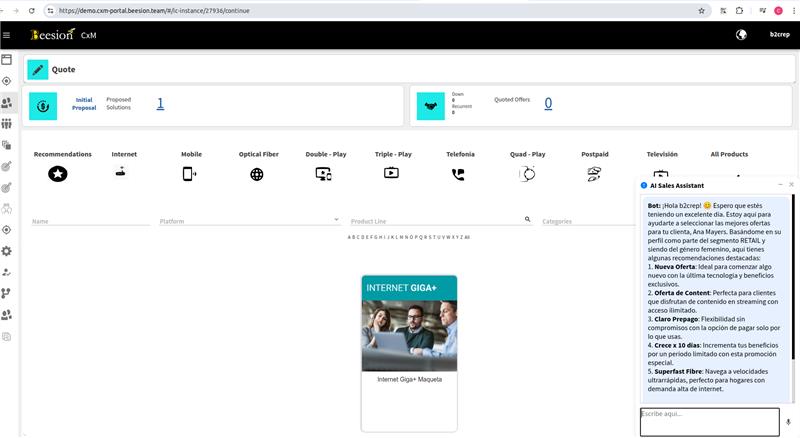800x438 pixels.
Task: Select the Triple - Play category icon
Action: [x=391, y=173]
